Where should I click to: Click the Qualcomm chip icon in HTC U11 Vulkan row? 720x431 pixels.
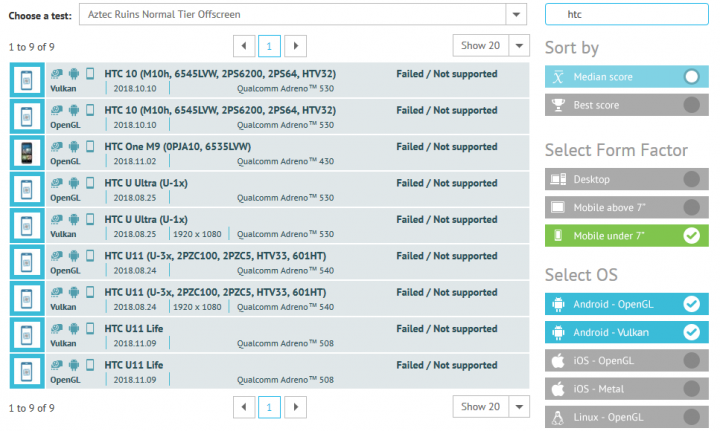click(x=57, y=292)
